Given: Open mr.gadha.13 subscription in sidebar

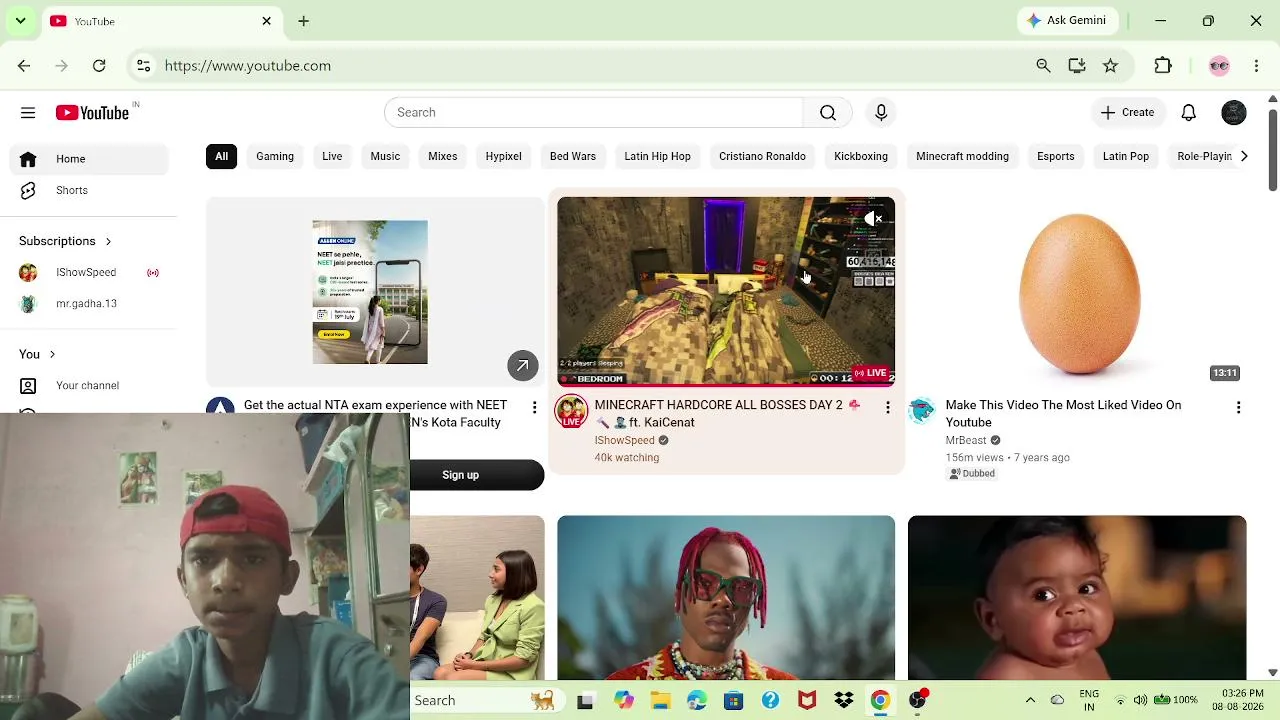Looking at the screenshot, I should 89,304.
